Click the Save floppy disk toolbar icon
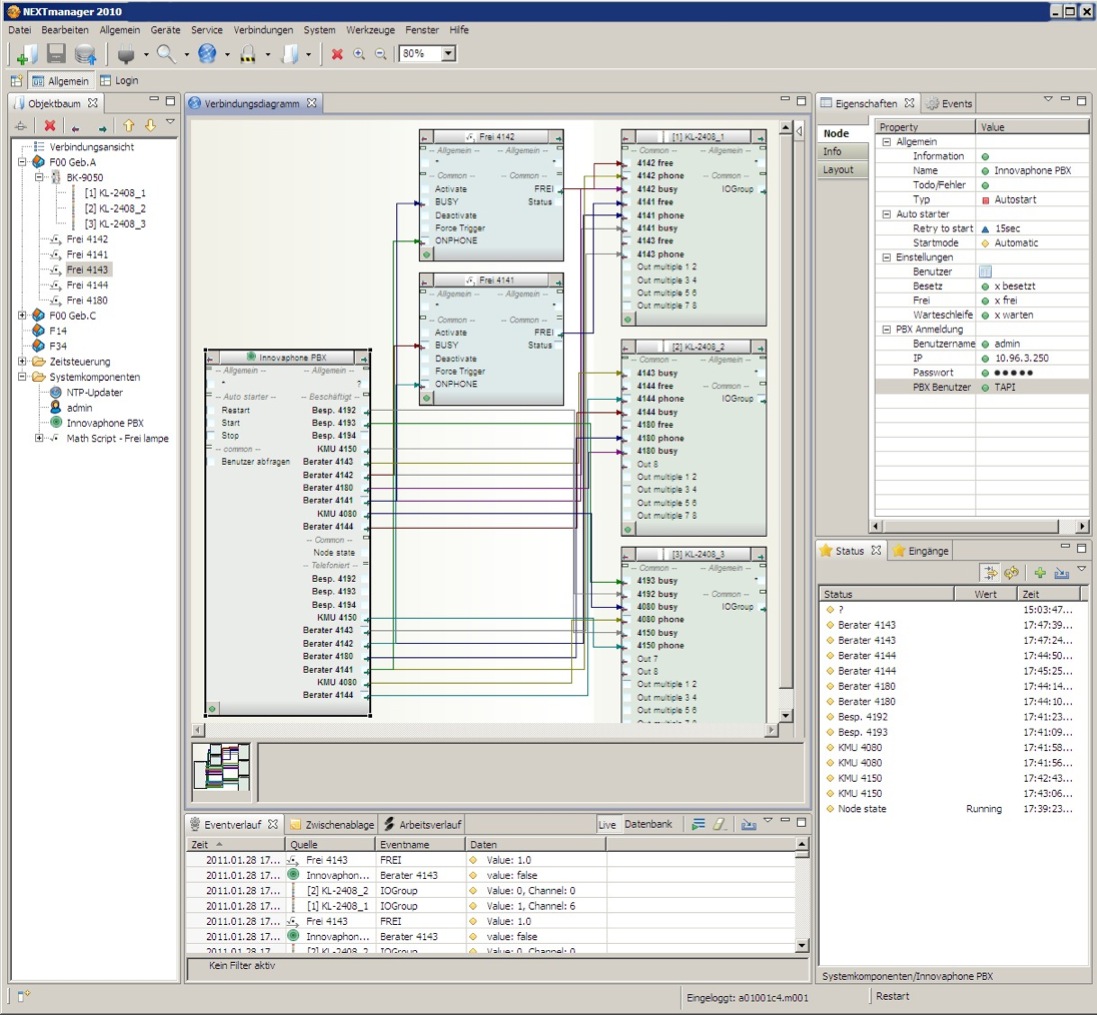The width and height of the screenshot is (1097, 1015). (x=55, y=53)
